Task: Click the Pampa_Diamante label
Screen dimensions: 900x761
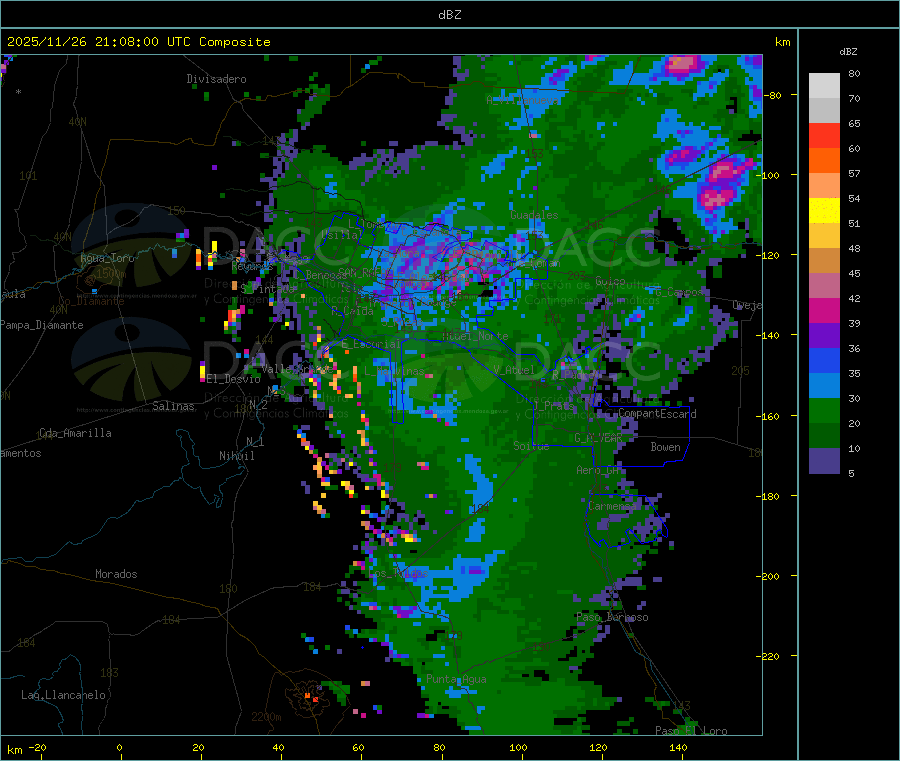Action: 42,325
